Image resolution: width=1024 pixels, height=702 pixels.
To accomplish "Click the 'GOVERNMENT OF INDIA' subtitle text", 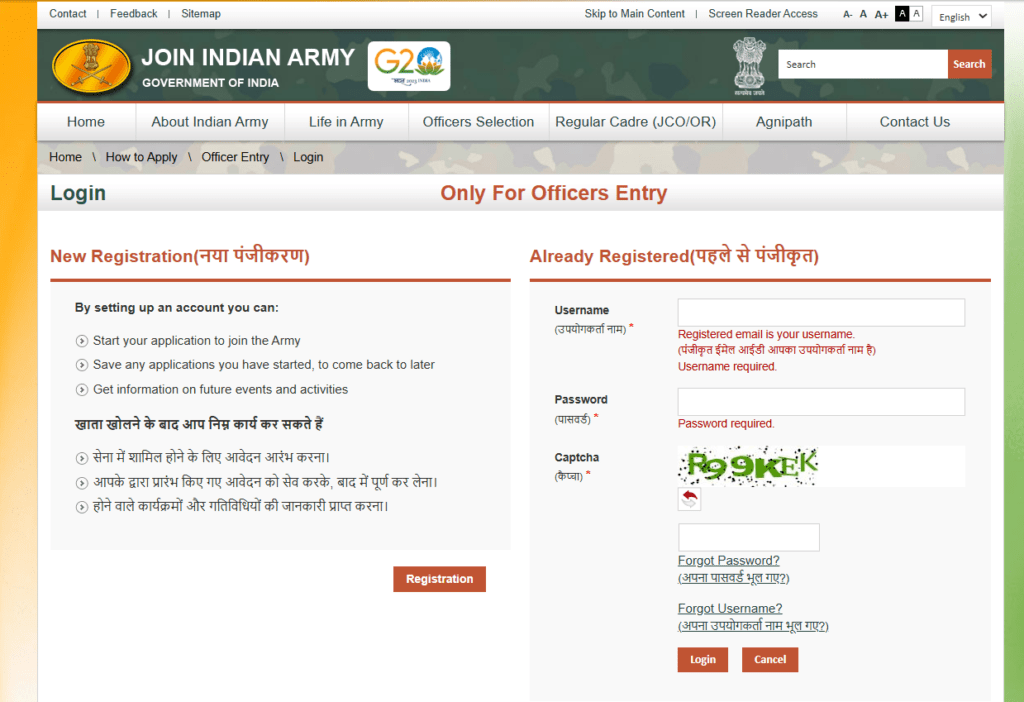I will pyautogui.click(x=210, y=83).
